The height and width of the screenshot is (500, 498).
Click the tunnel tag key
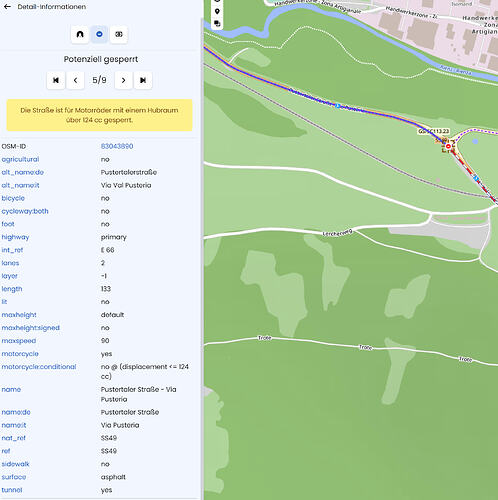point(12,490)
